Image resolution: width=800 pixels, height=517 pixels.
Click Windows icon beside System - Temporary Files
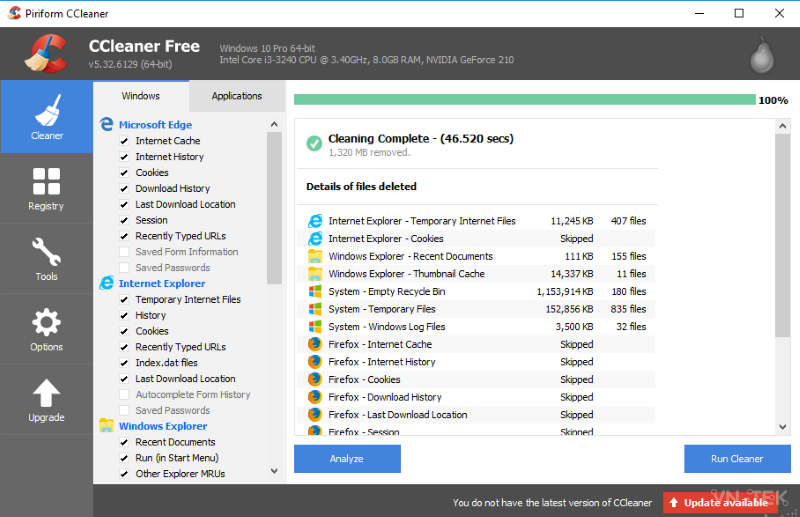(x=315, y=309)
